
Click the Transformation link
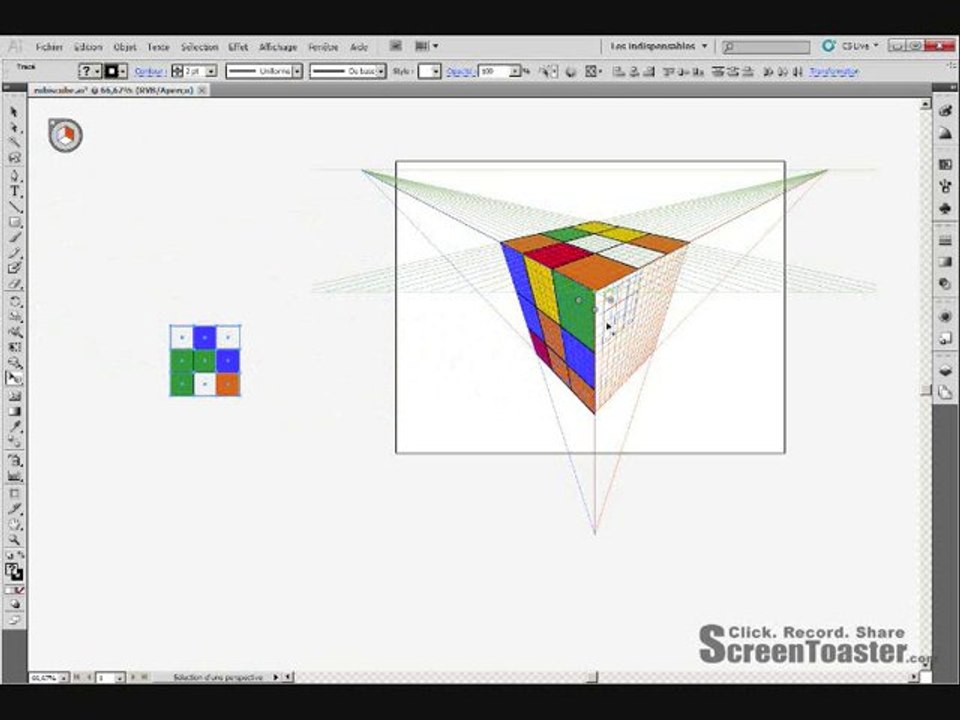point(834,72)
